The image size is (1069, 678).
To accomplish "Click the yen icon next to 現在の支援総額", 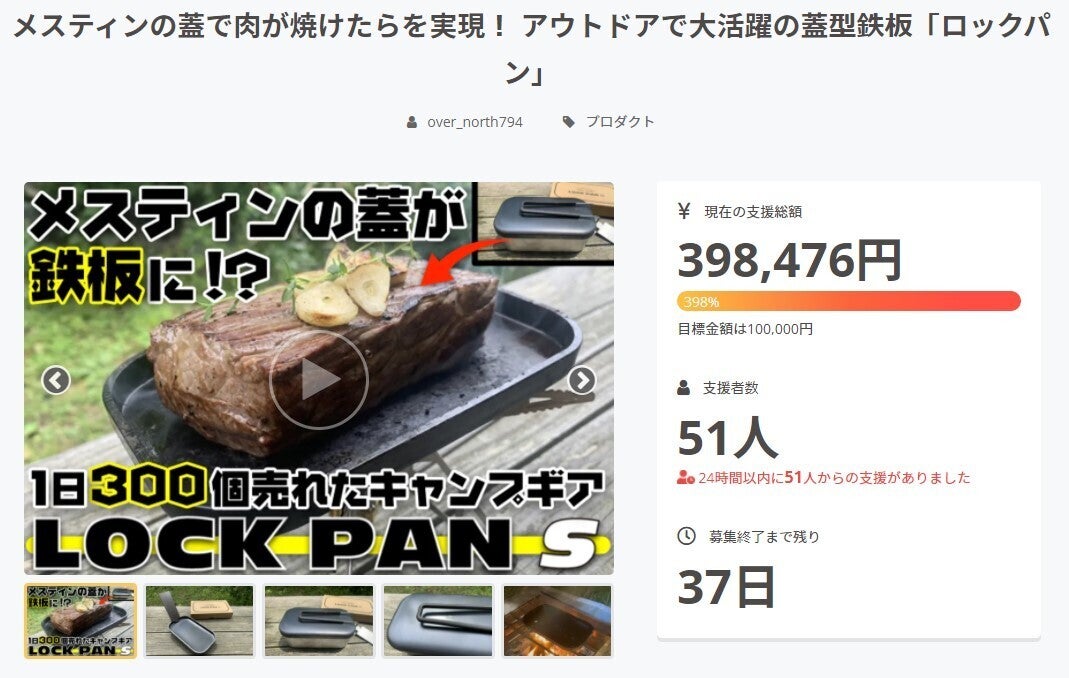I will (684, 211).
